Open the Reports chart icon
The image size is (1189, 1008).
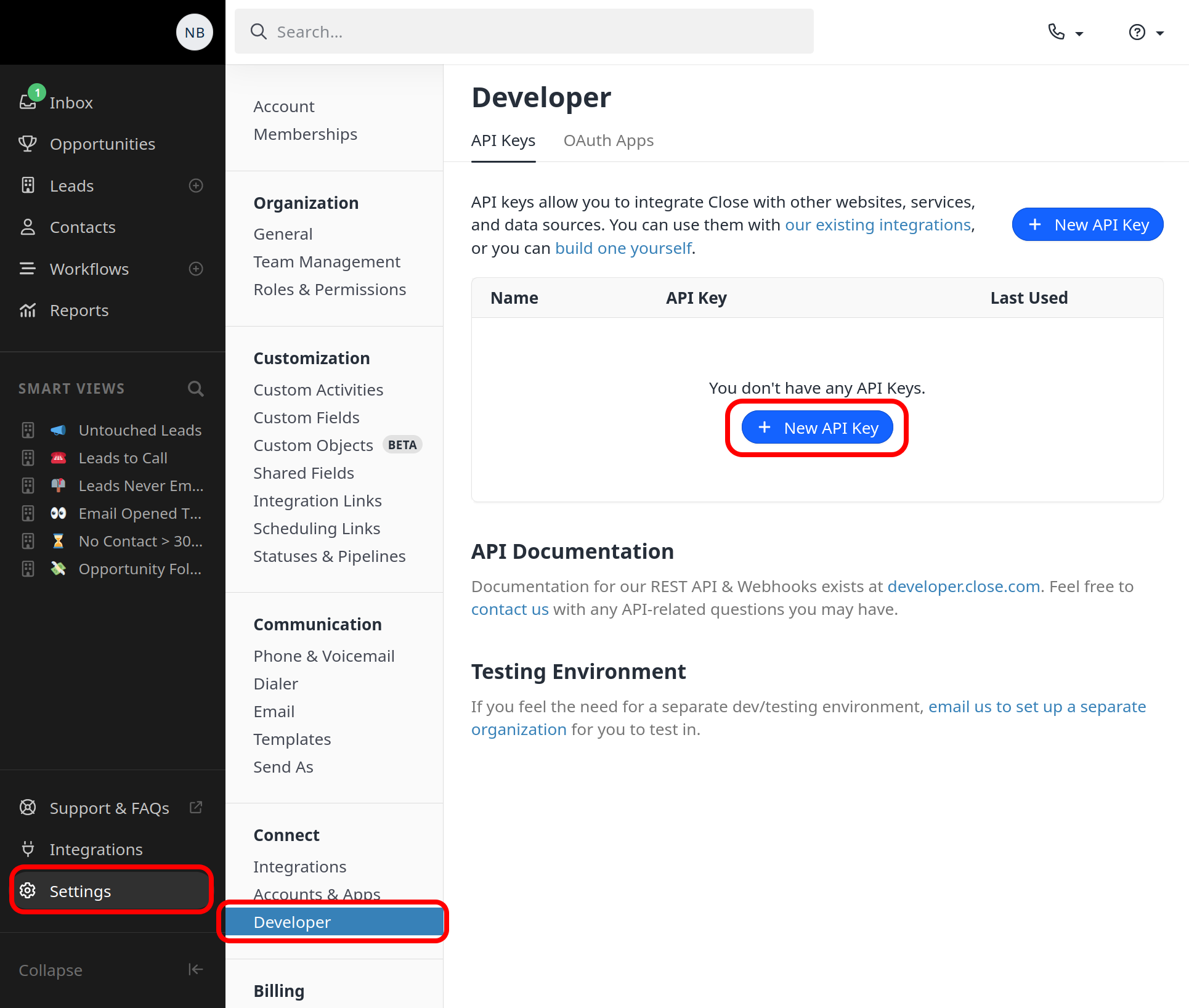(x=28, y=311)
